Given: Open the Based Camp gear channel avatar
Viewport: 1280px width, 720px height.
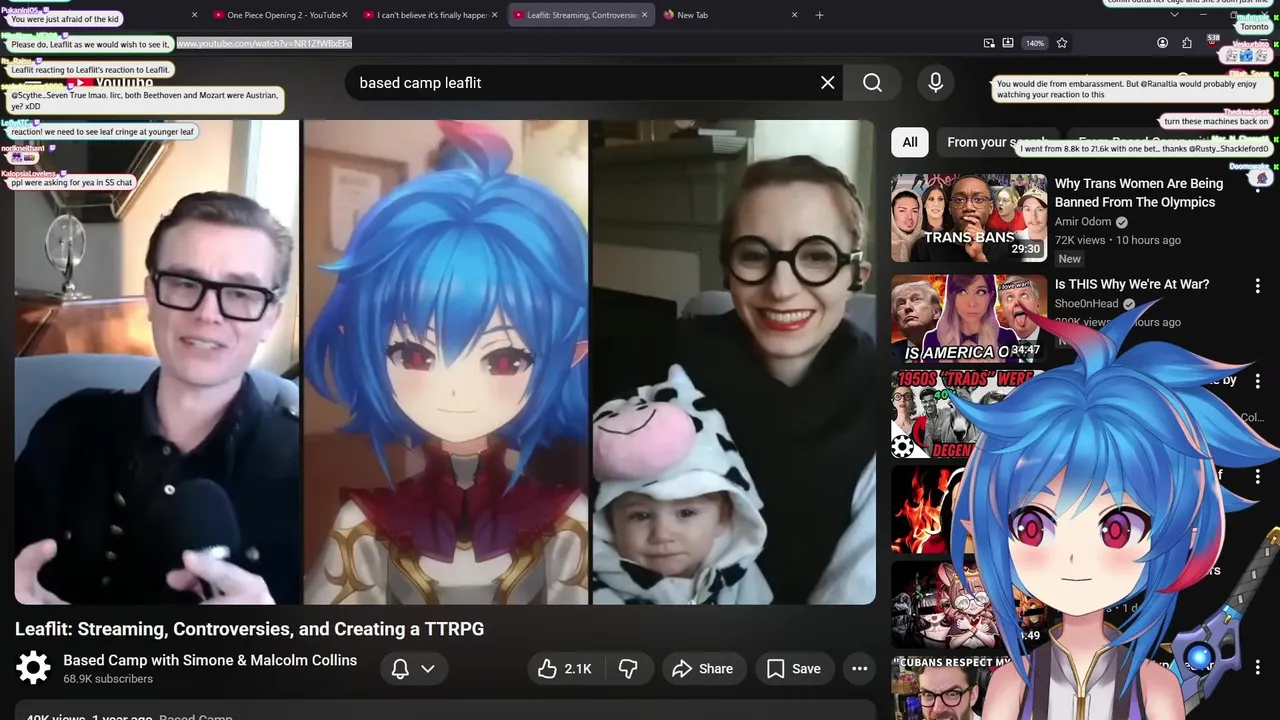Looking at the screenshot, I should point(33,668).
